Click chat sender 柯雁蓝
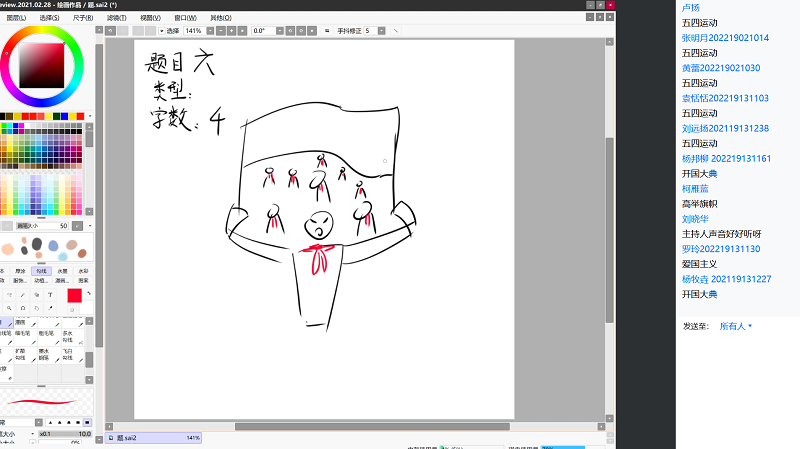 [x=695, y=189]
